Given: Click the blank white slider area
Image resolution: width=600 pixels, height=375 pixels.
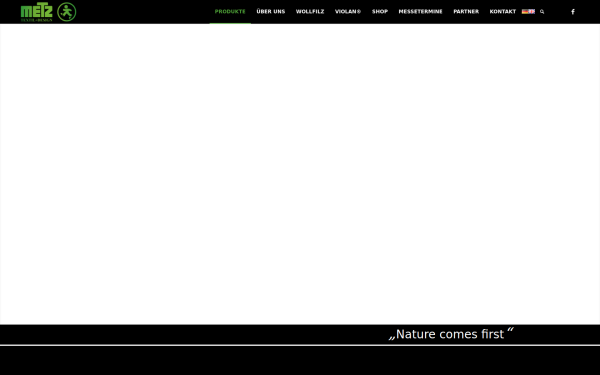Looking at the screenshot, I should (300, 174).
